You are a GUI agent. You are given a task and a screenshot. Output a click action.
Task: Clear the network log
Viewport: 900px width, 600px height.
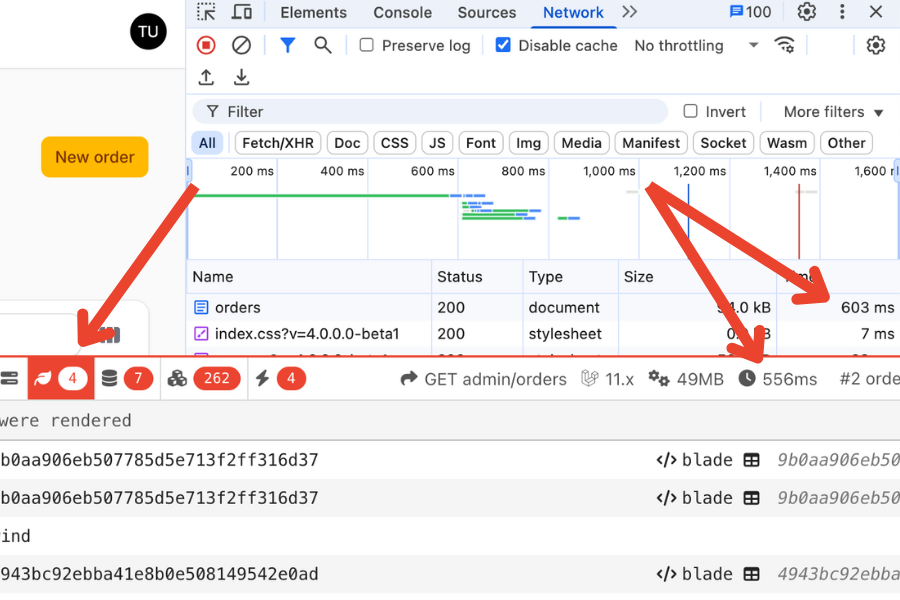(x=241, y=45)
